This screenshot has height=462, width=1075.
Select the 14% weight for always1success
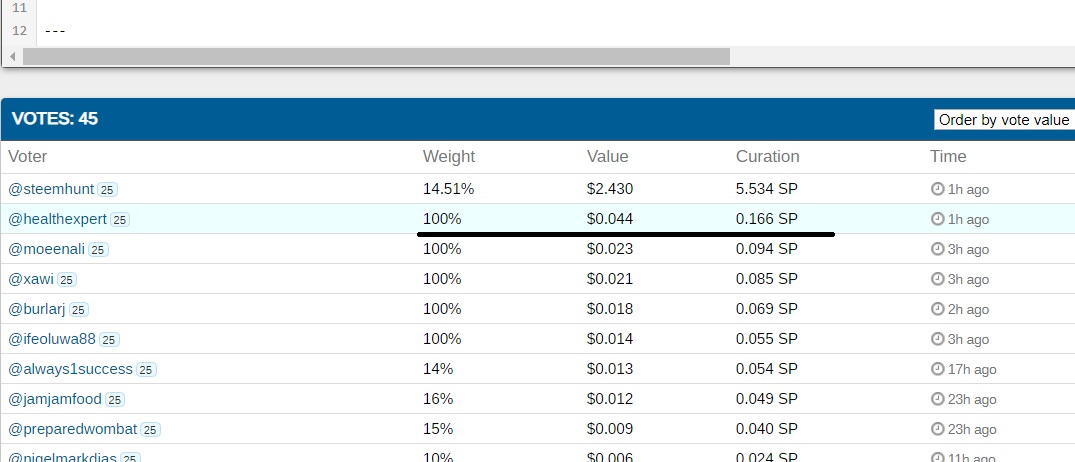(x=438, y=369)
